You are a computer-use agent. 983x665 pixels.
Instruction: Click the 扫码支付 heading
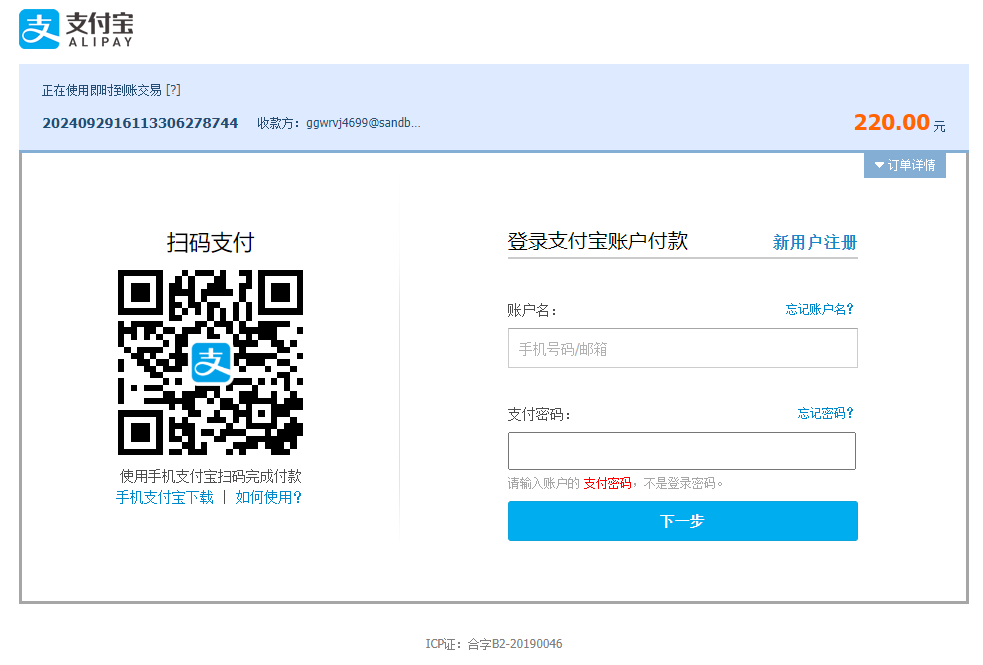coord(211,243)
